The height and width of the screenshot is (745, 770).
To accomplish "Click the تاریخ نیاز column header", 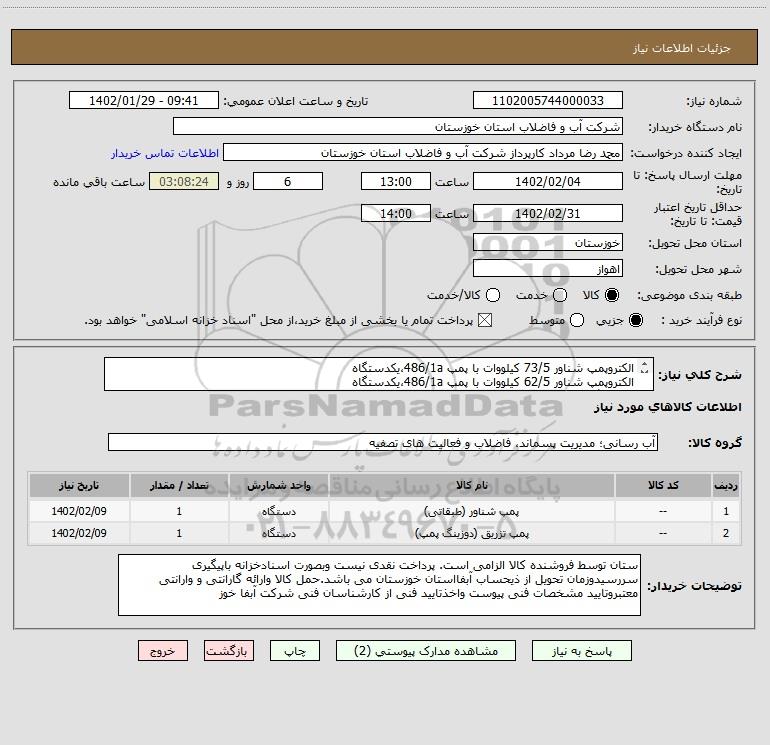I will 79,485.
